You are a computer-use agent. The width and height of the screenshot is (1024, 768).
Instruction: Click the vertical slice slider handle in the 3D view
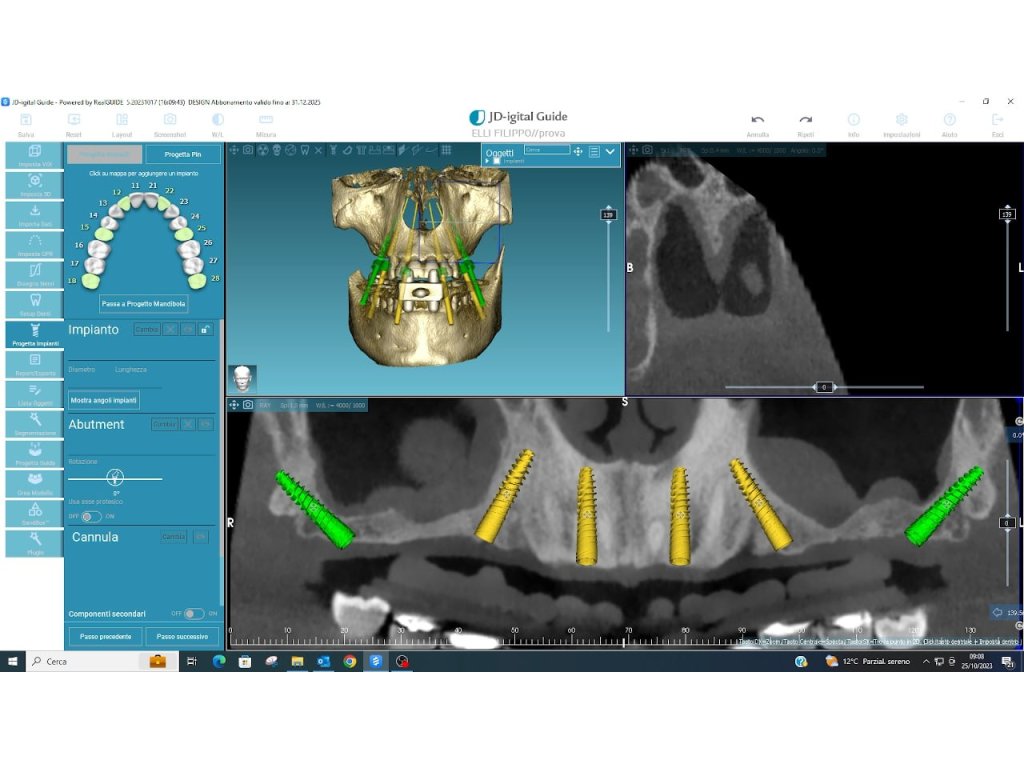coord(608,215)
